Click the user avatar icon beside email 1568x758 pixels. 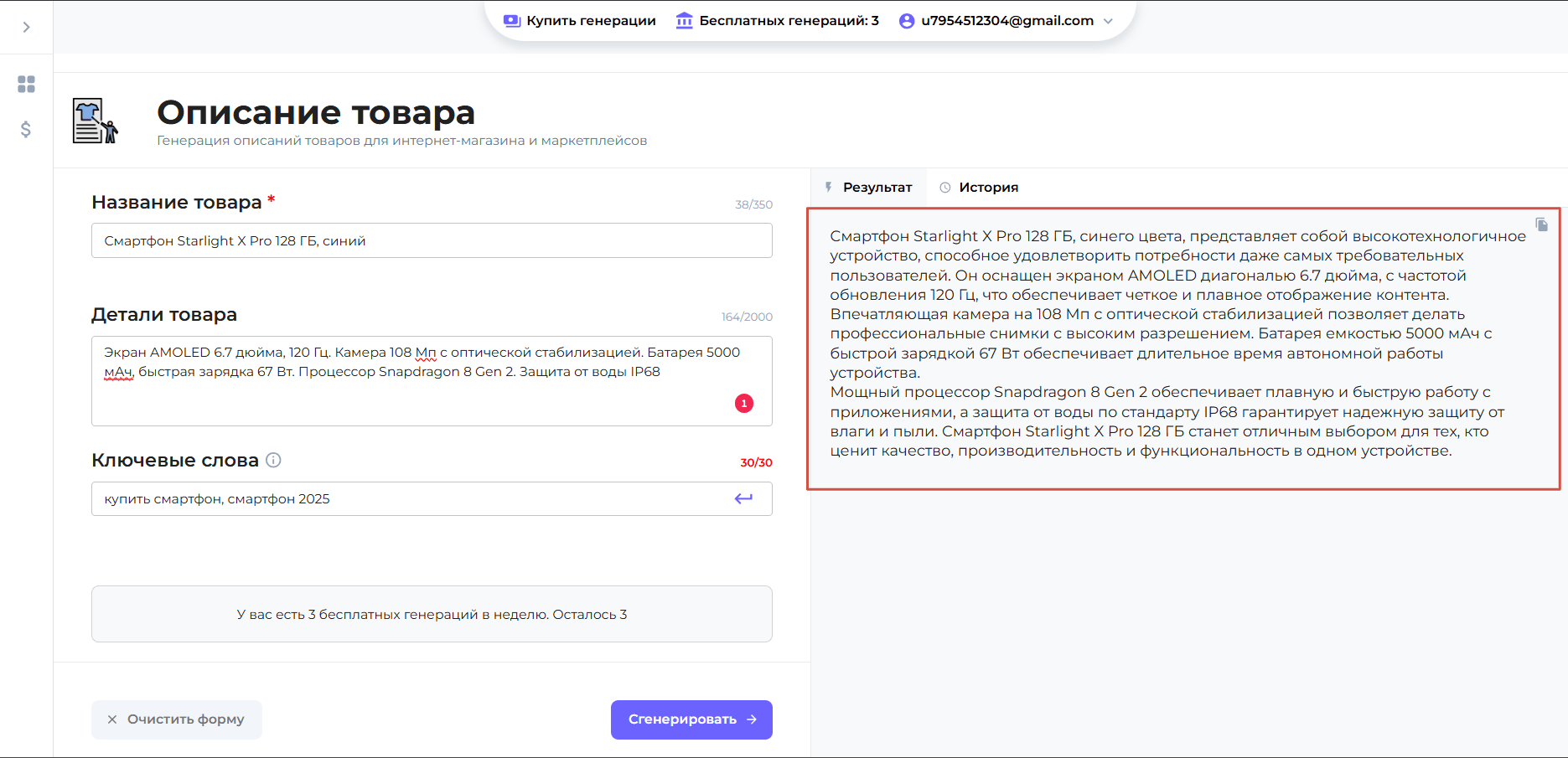[x=907, y=21]
